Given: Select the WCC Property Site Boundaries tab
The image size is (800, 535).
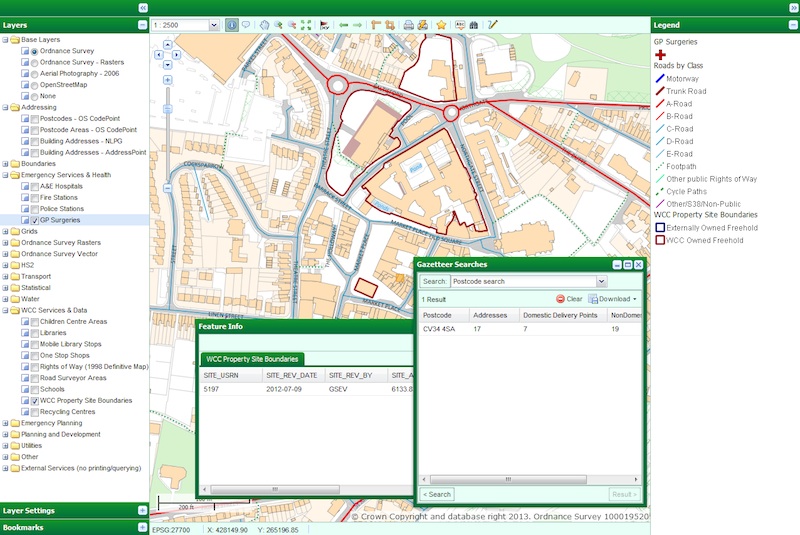Looking at the screenshot, I should click(252, 359).
